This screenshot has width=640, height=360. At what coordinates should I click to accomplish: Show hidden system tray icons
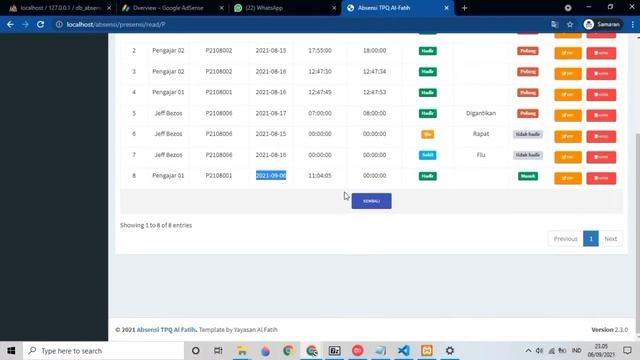coord(528,351)
